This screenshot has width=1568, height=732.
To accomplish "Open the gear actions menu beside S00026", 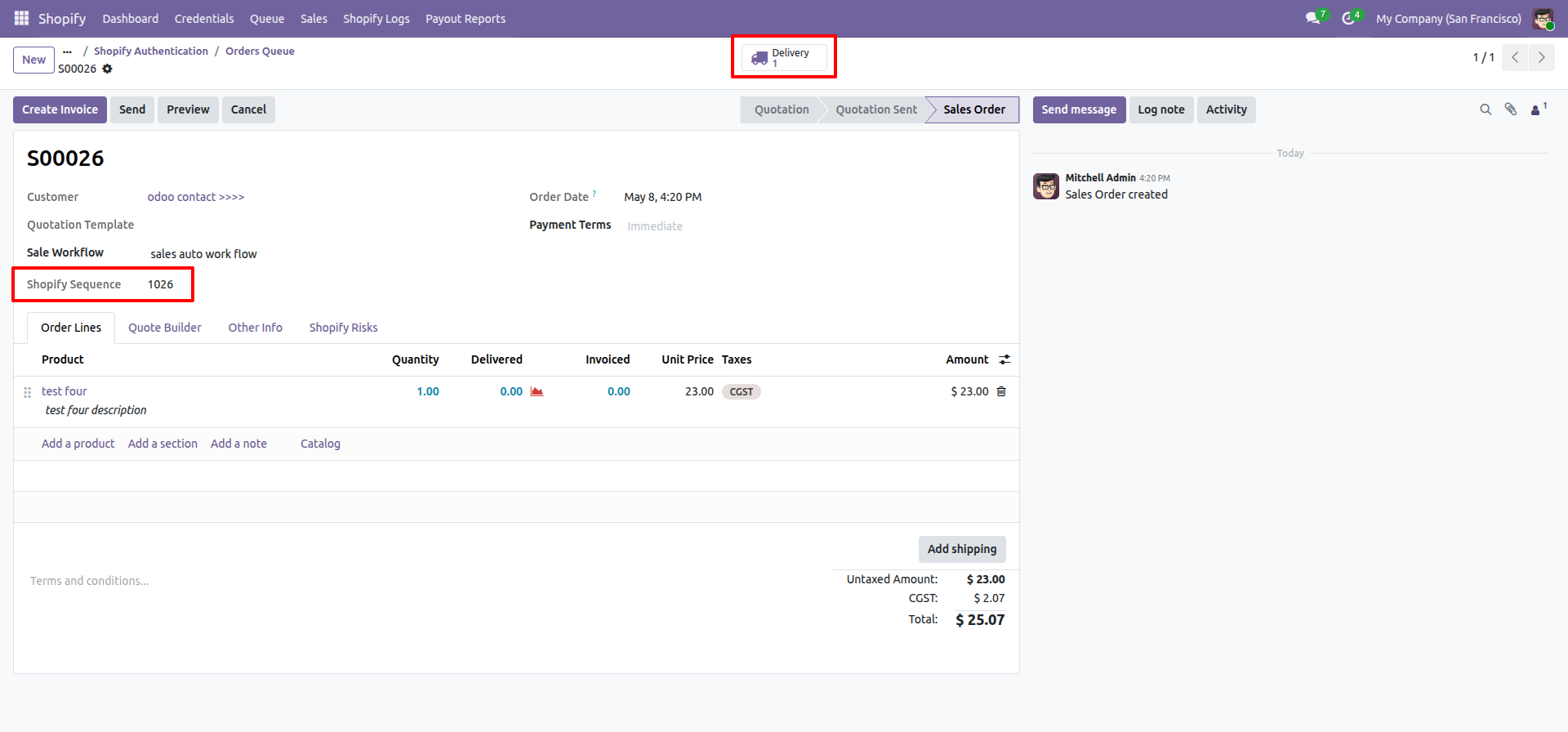I will point(107,69).
